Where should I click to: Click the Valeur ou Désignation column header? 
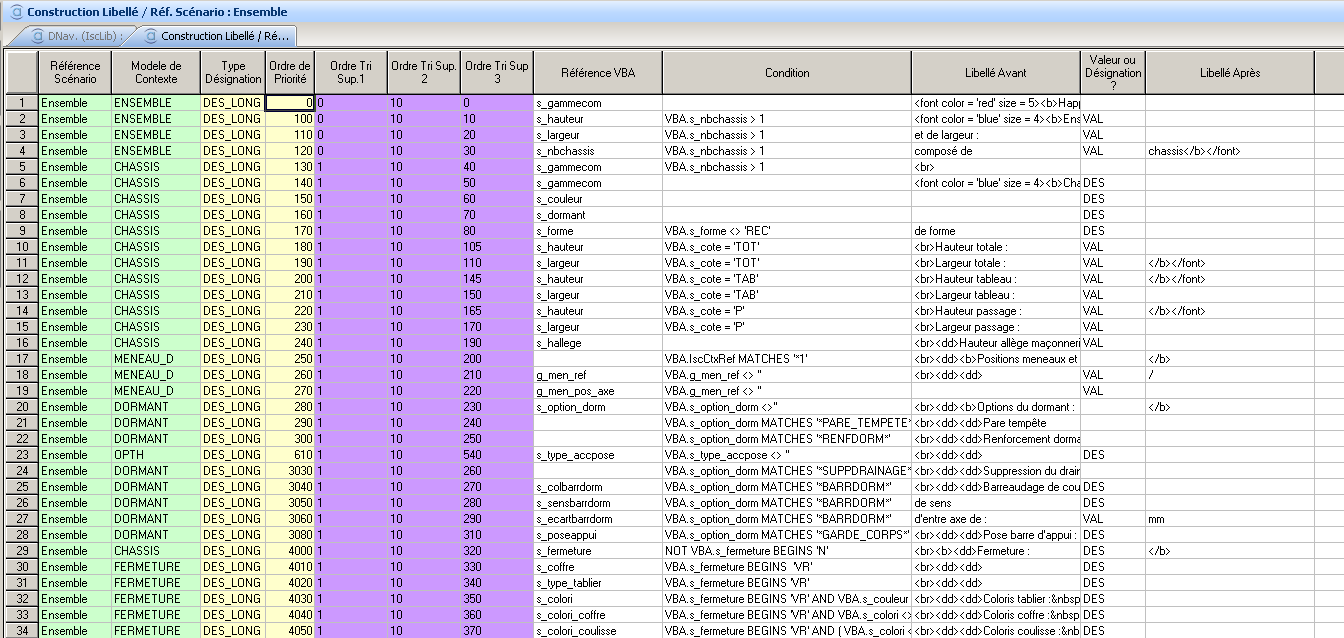[1112, 72]
